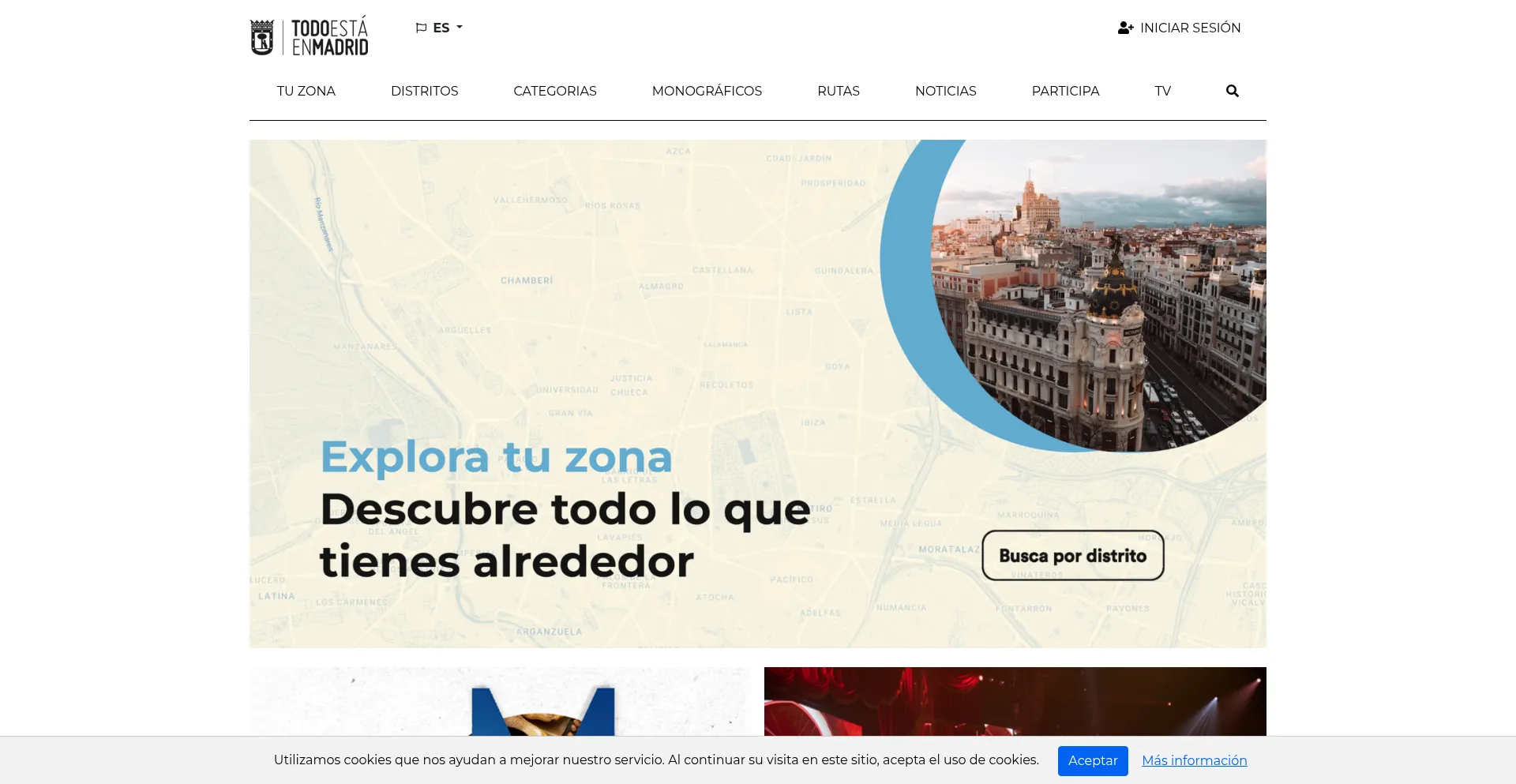
Task: Open RUTAS from the top menu
Action: [838, 91]
